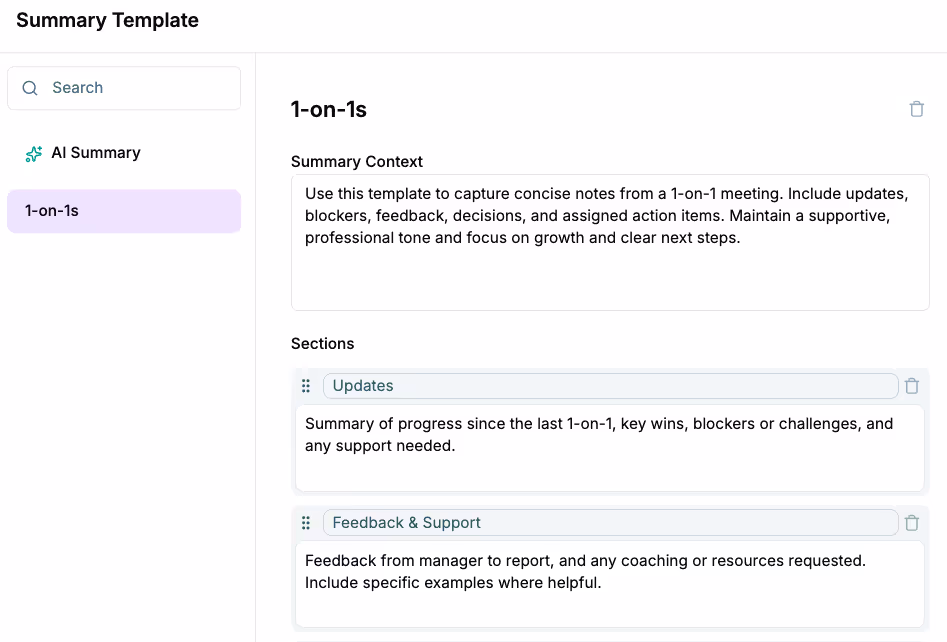The image size is (947, 642).
Task: Click the Updates section title field
Action: click(x=610, y=385)
